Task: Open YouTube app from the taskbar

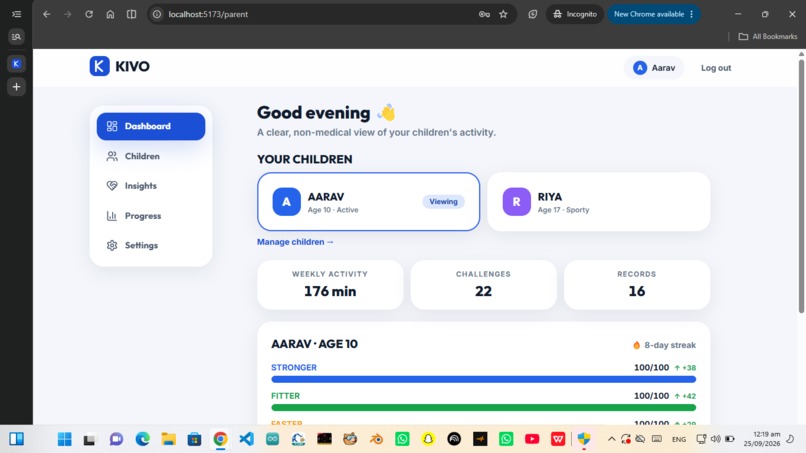Action: pos(532,439)
